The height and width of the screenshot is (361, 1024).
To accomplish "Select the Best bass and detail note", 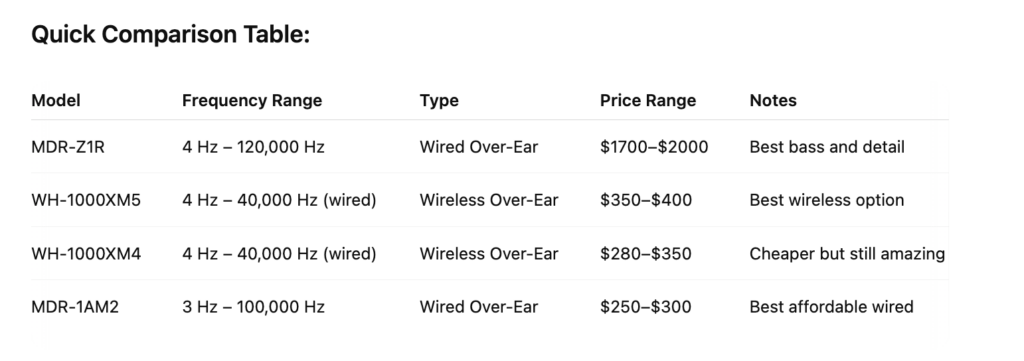I will (x=827, y=147).
